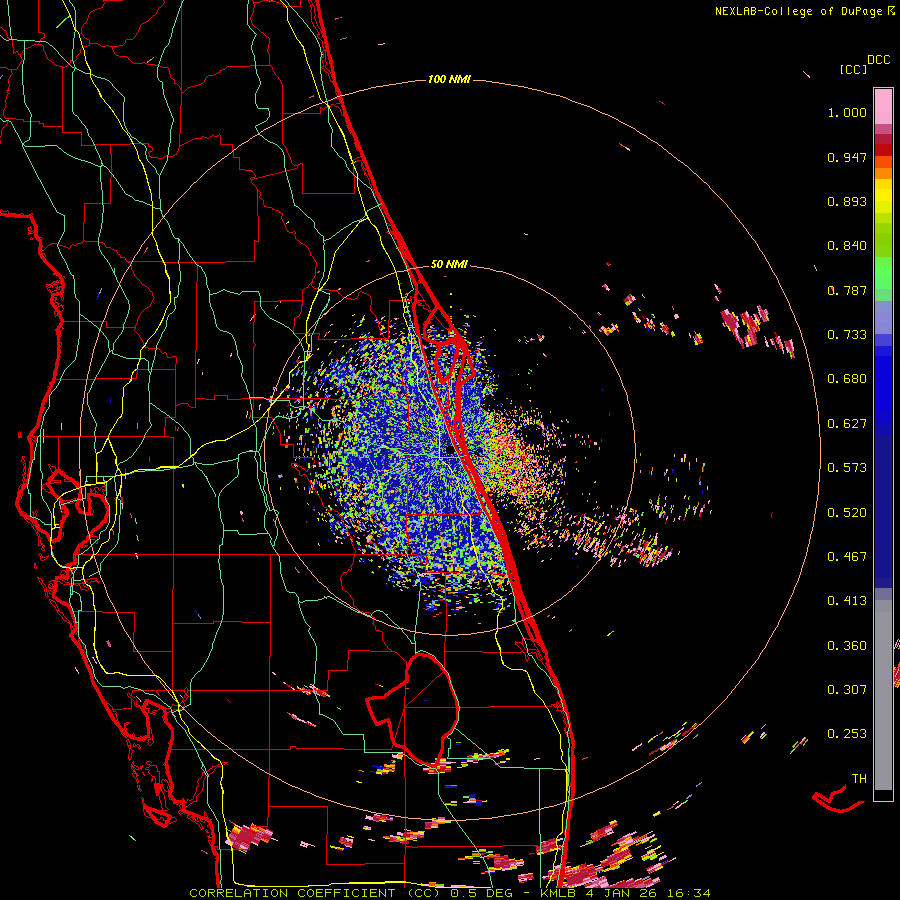This screenshot has width=900, height=900.
Task: Click the 0.627 legend value
Action: pos(847,424)
